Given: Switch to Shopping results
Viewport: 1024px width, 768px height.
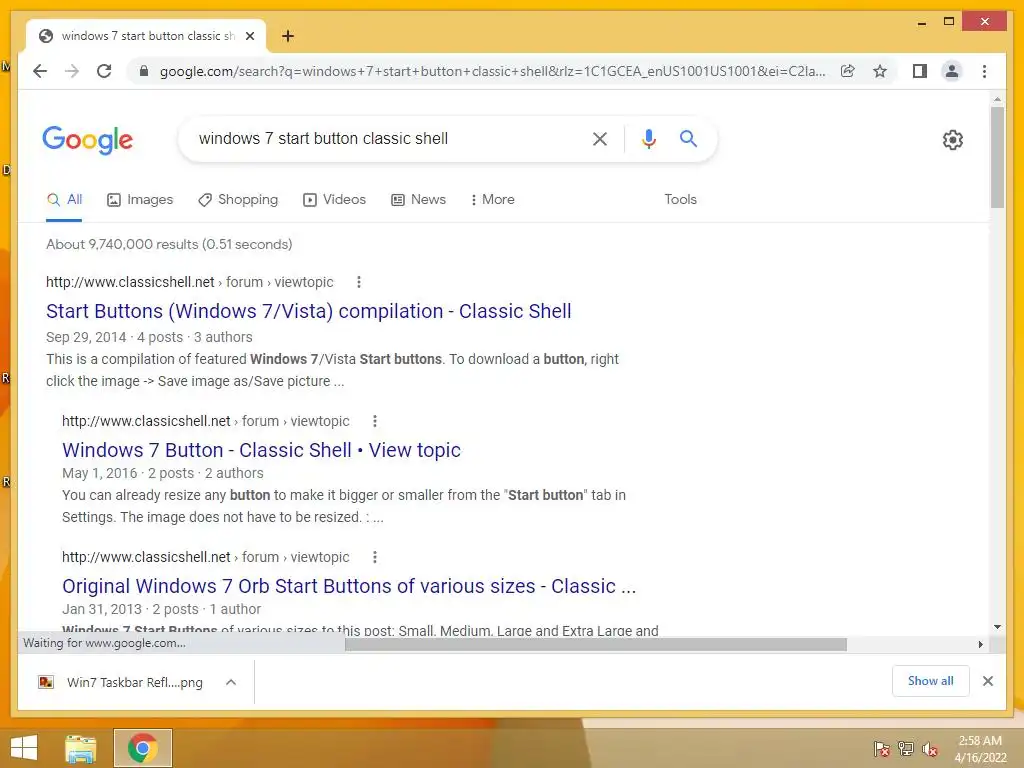Looking at the screenshot, I should click(238, 200).
